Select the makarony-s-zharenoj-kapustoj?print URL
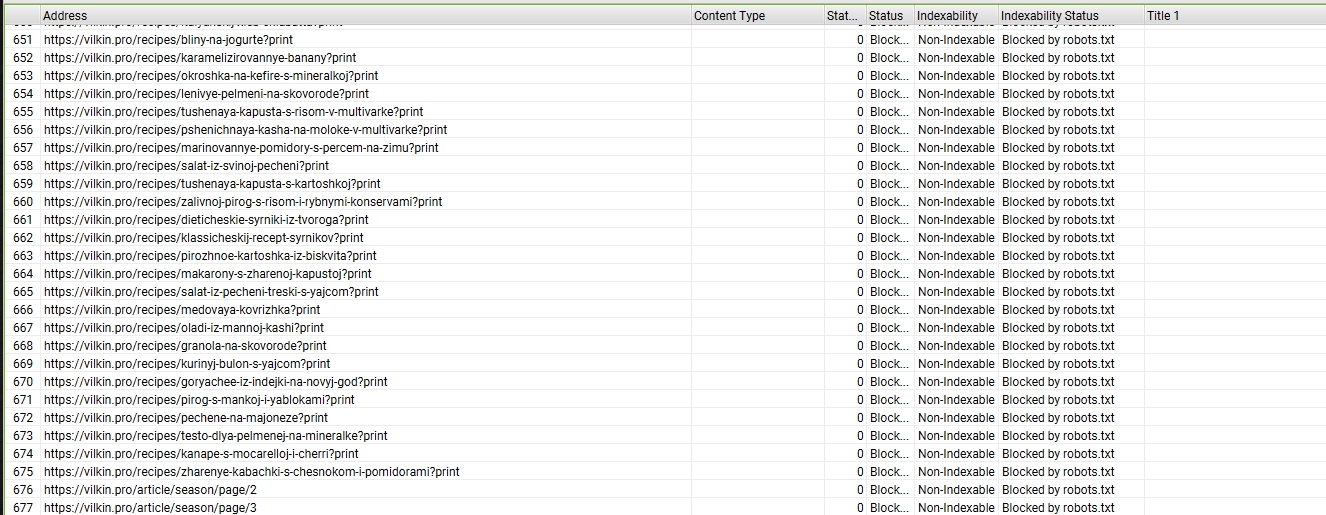1326x515 pixels. (x=208, y=274)
